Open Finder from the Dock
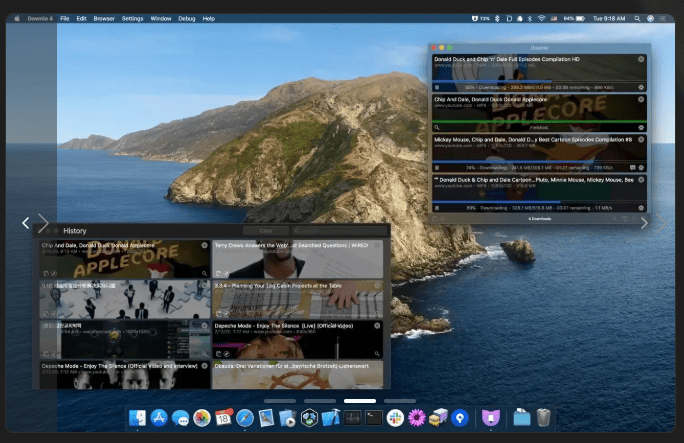 coord(137,418)
